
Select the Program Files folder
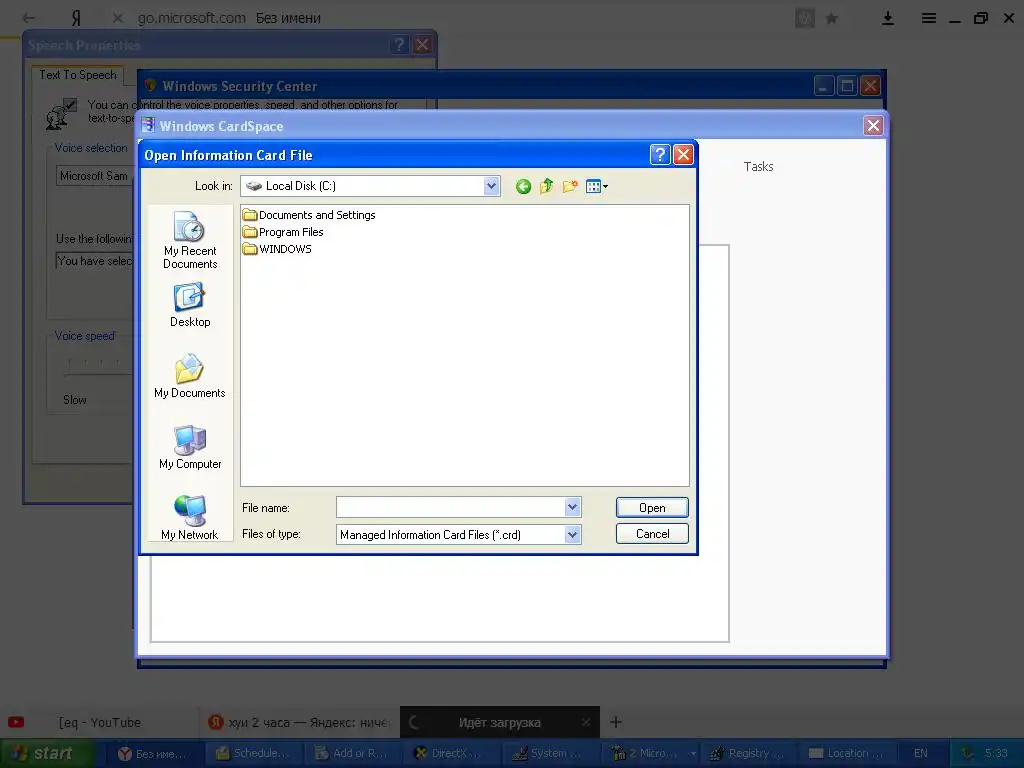[283, 232]
